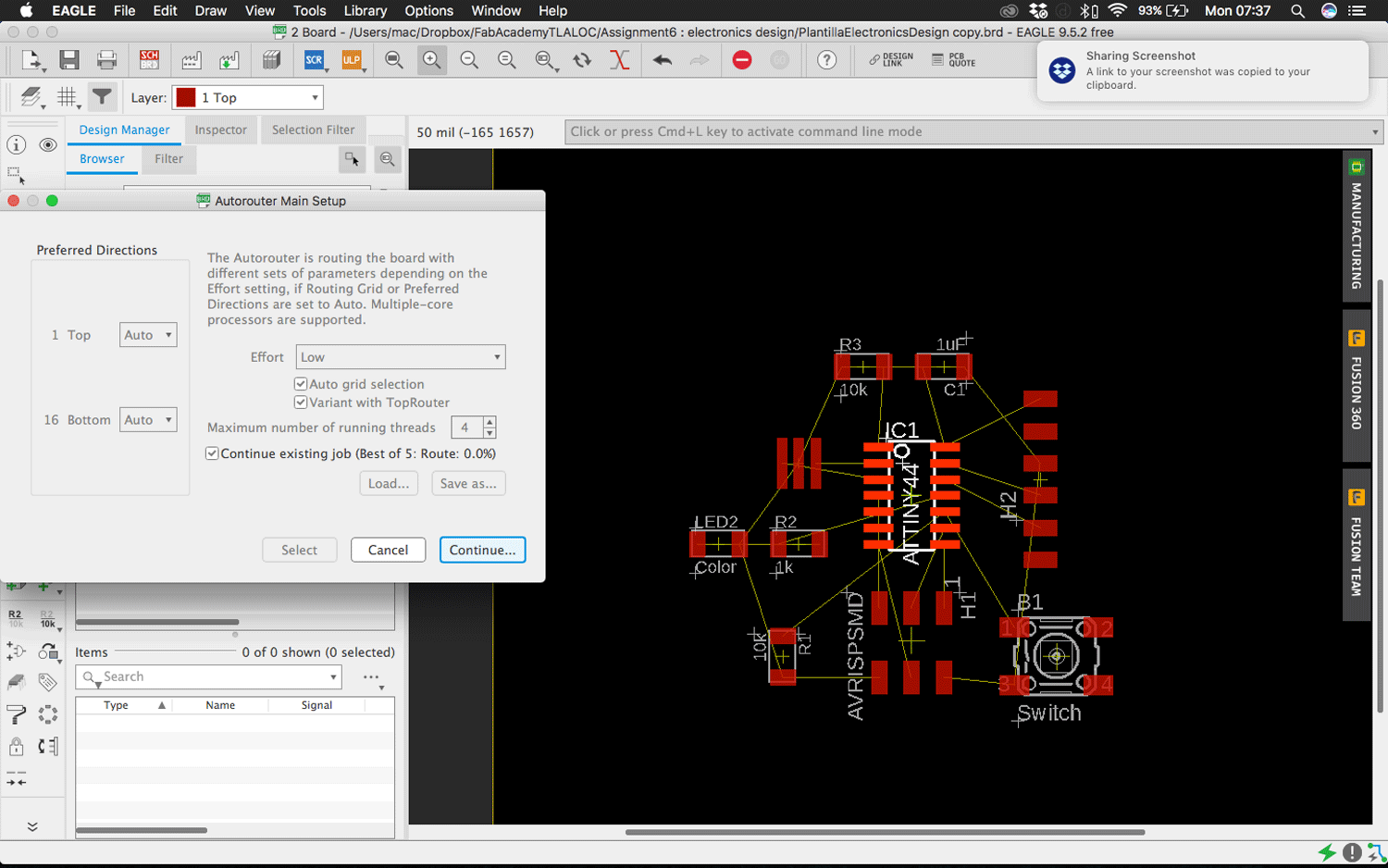Click the Info tool icon

coord(17,144)
